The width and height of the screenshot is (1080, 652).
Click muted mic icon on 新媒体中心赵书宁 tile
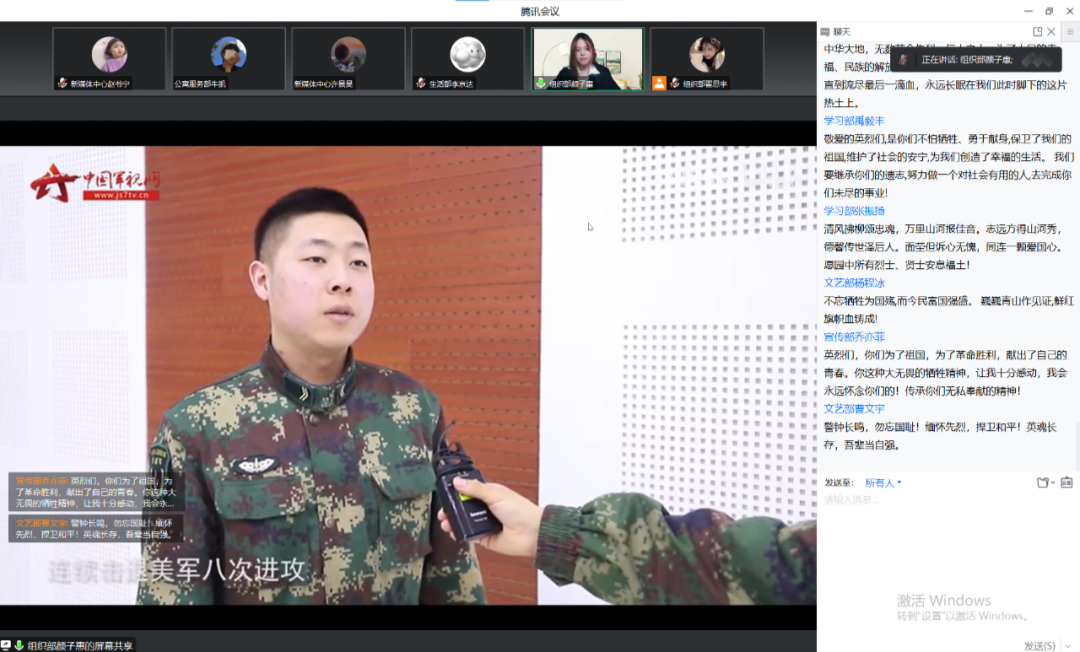62,84
